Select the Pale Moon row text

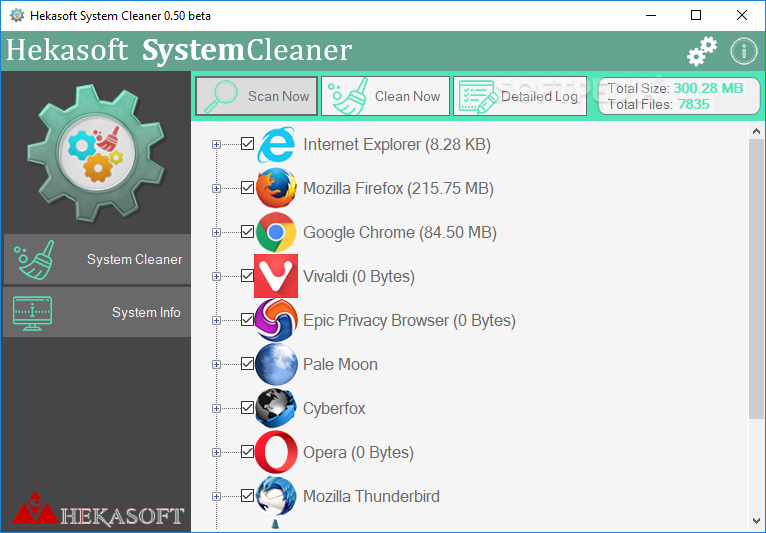pos(340,364)
